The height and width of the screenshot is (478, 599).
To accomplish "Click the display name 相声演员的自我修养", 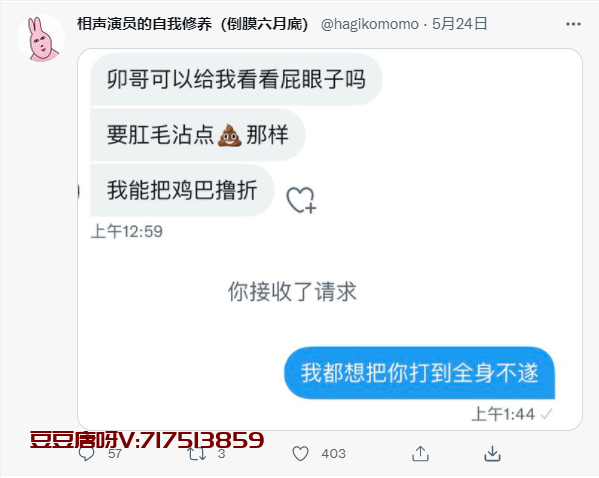I will coord(144,24).
